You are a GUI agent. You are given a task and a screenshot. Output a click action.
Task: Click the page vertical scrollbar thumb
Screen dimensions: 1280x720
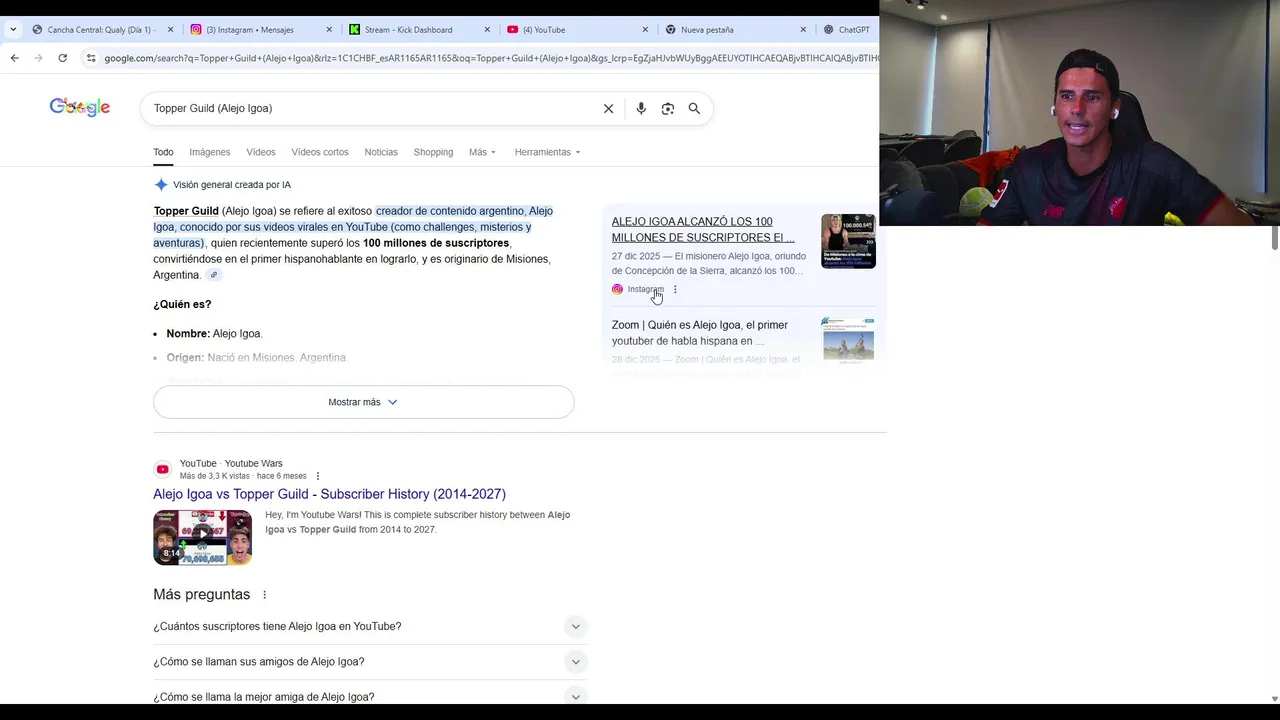[1274, 238]
